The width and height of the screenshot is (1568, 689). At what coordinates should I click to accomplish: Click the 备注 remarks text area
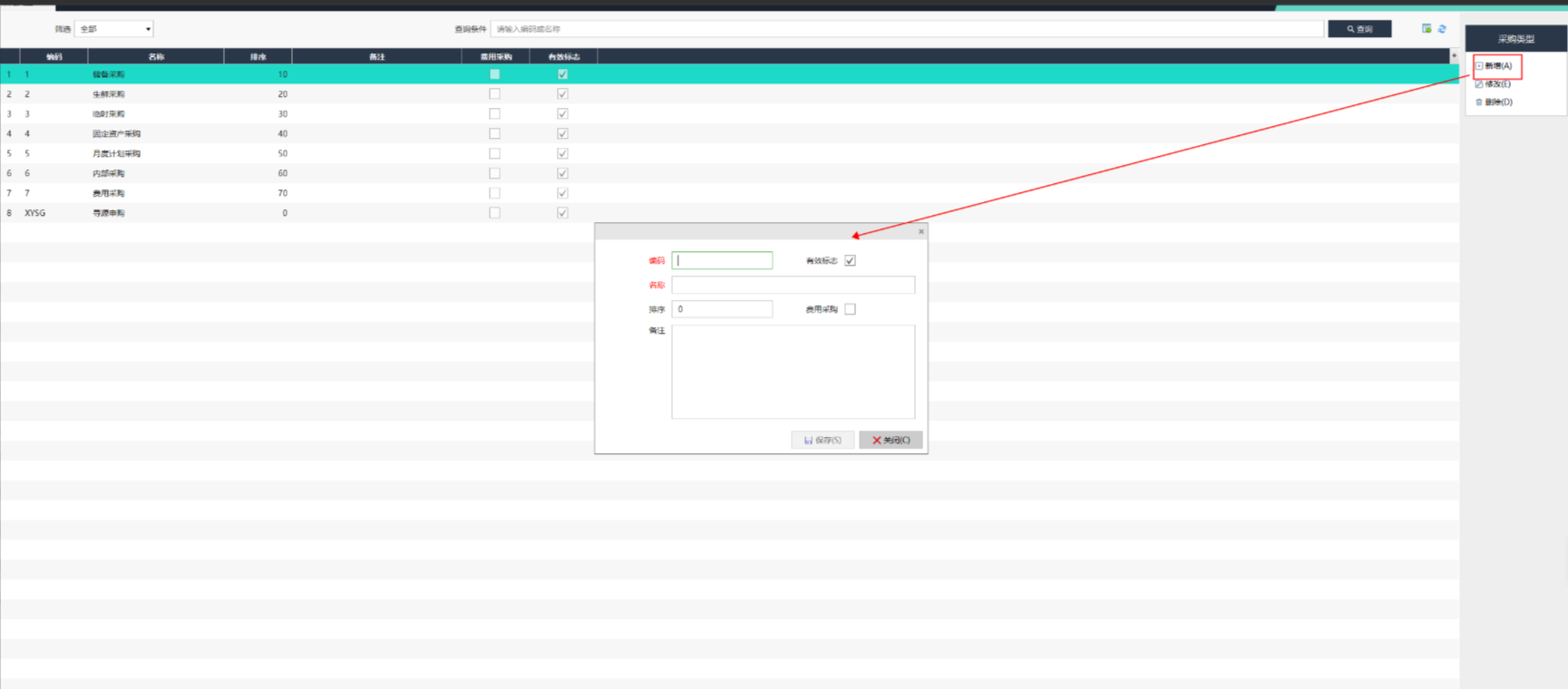[793, 372]
